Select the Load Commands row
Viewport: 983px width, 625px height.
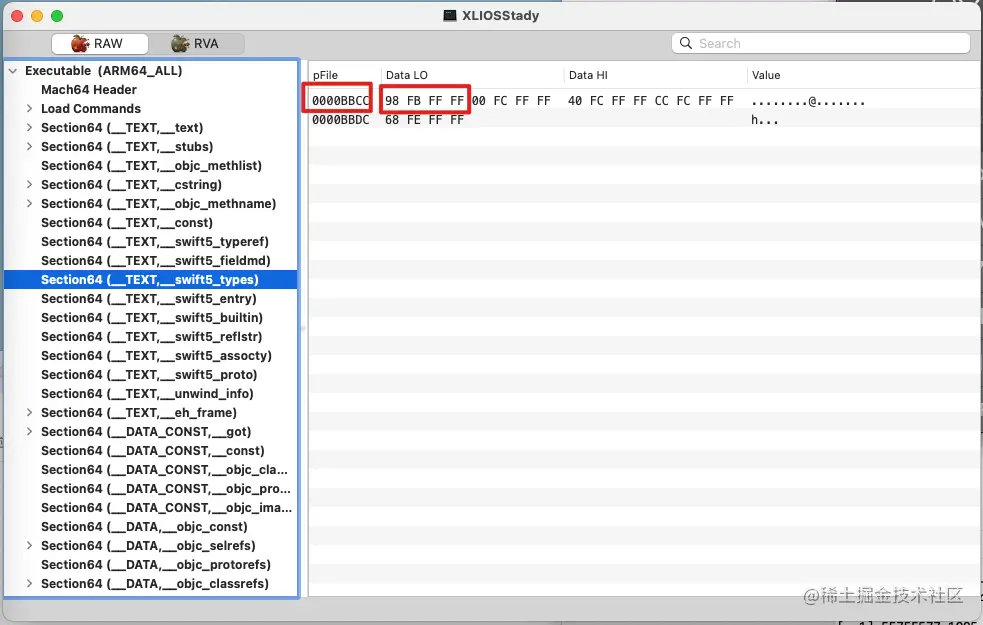151,108
